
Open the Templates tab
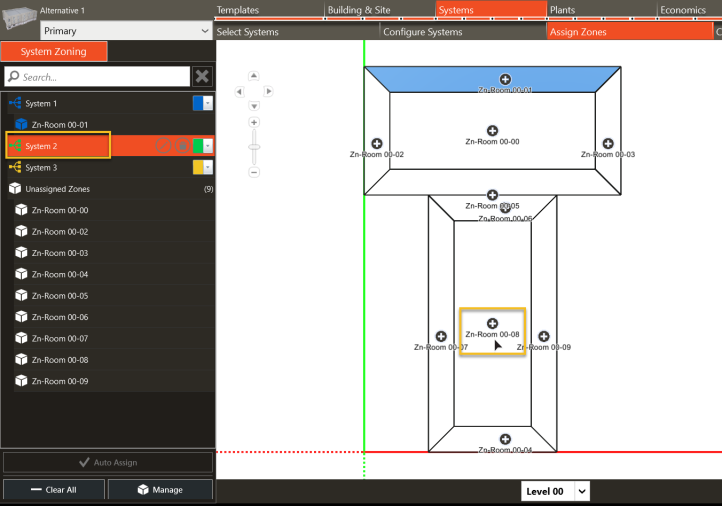tap(269, 10)
